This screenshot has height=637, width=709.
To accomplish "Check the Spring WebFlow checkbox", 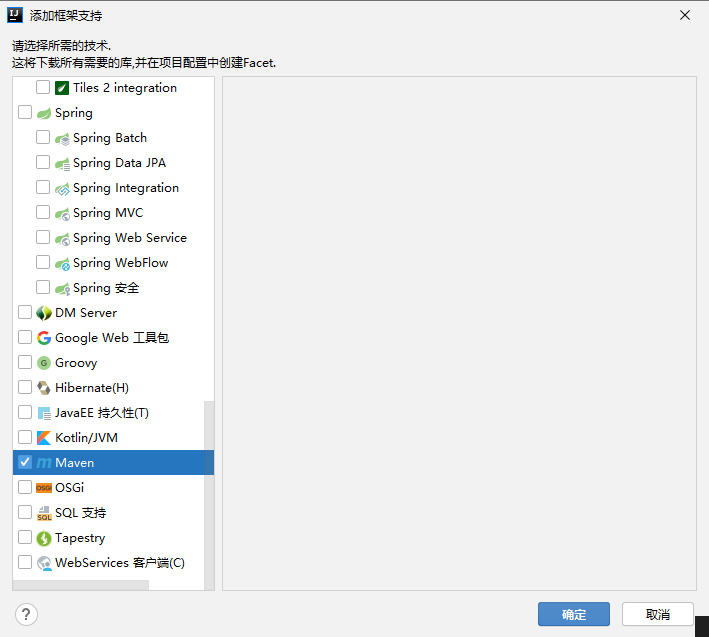I will tap(43, 262).
